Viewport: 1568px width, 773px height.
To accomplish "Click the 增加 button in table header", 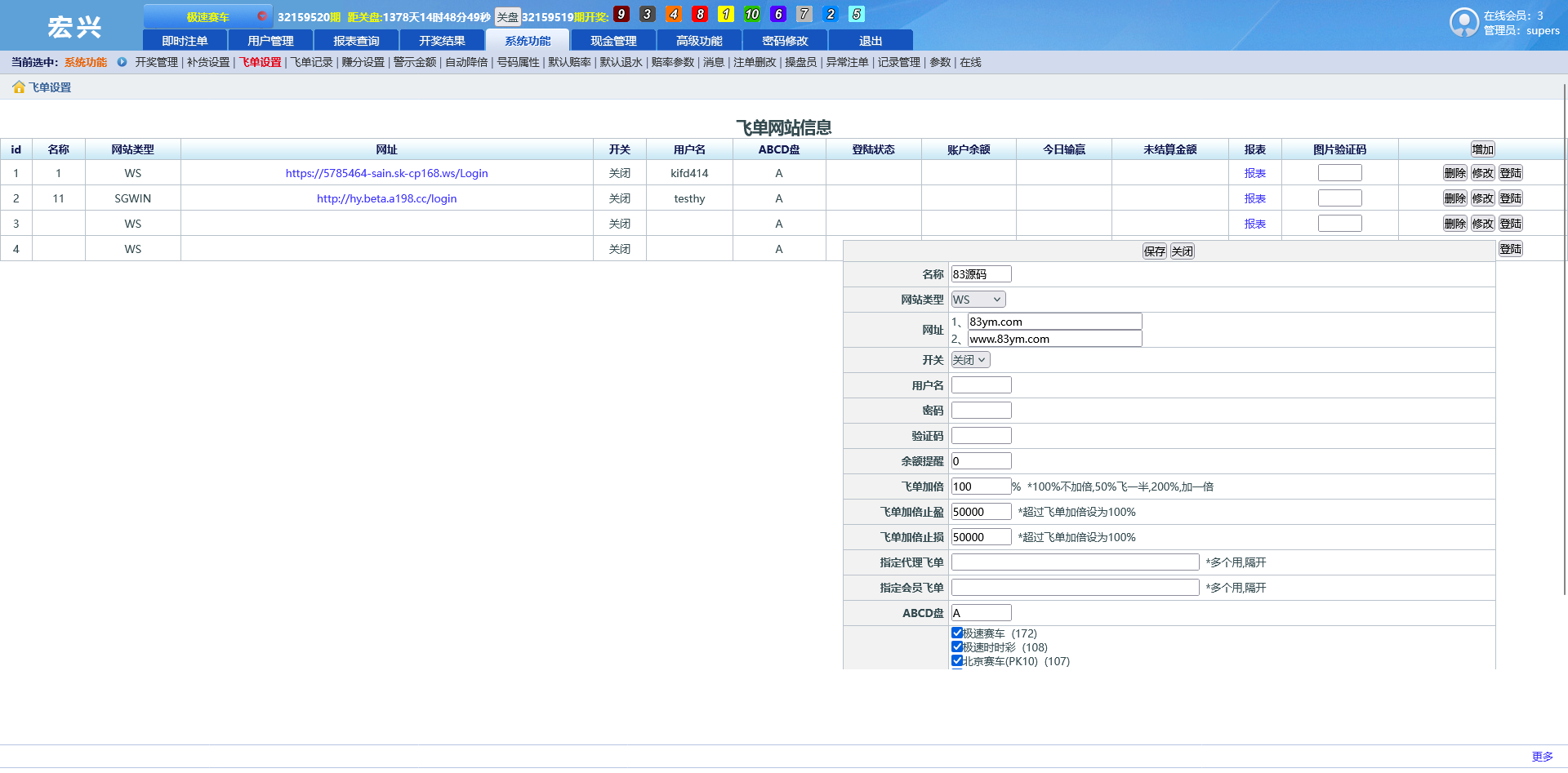I will 1483,149.
